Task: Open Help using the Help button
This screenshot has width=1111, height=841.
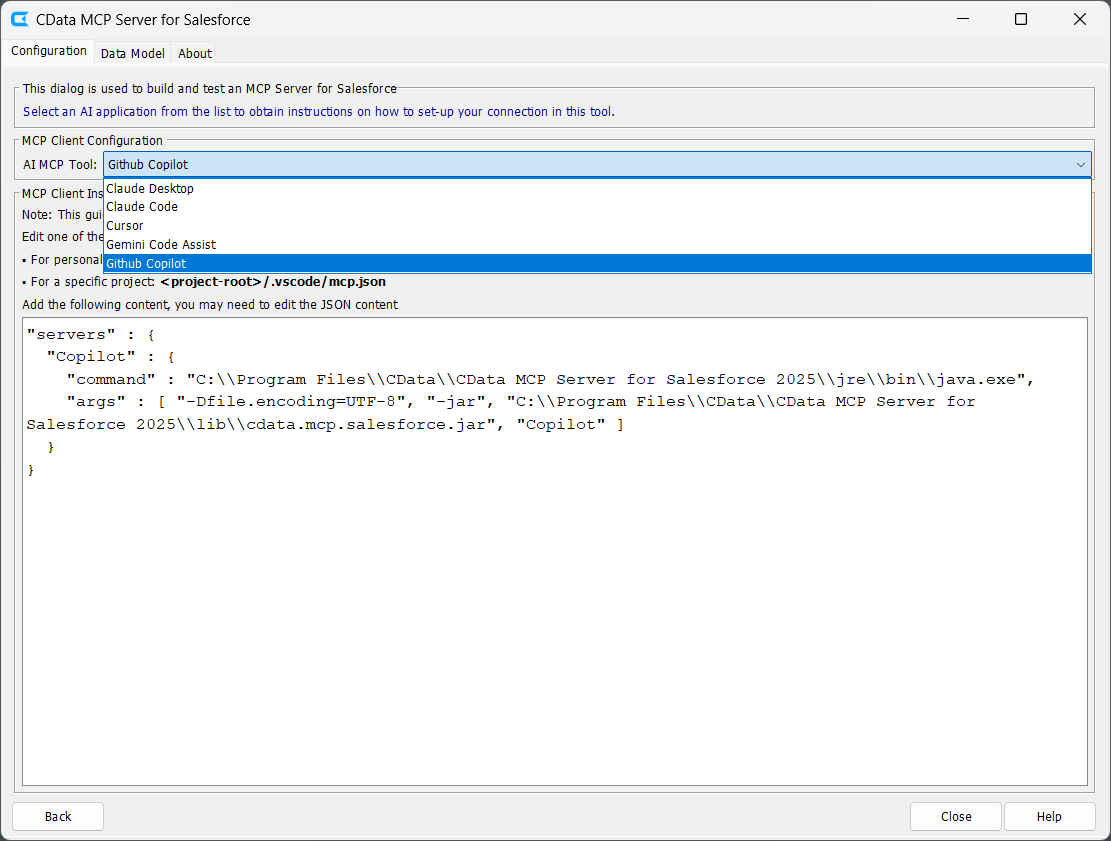Action: (x=1048, y=816)
